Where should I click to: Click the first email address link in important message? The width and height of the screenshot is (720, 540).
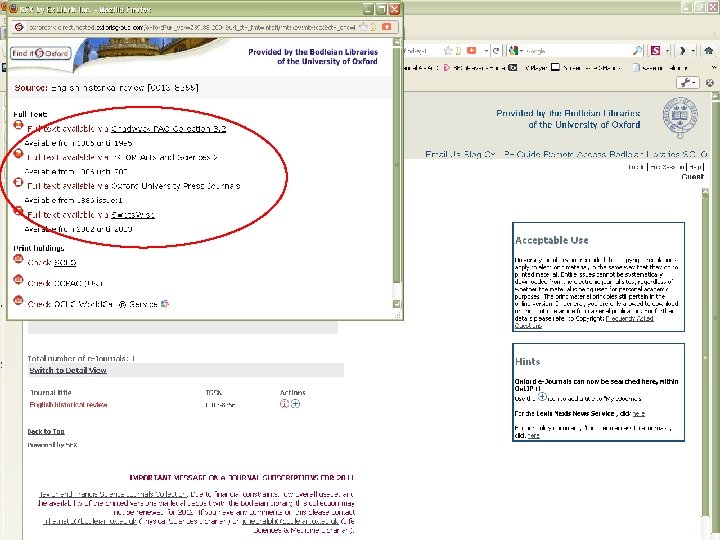pyautogui.click(x=90, y=521)
